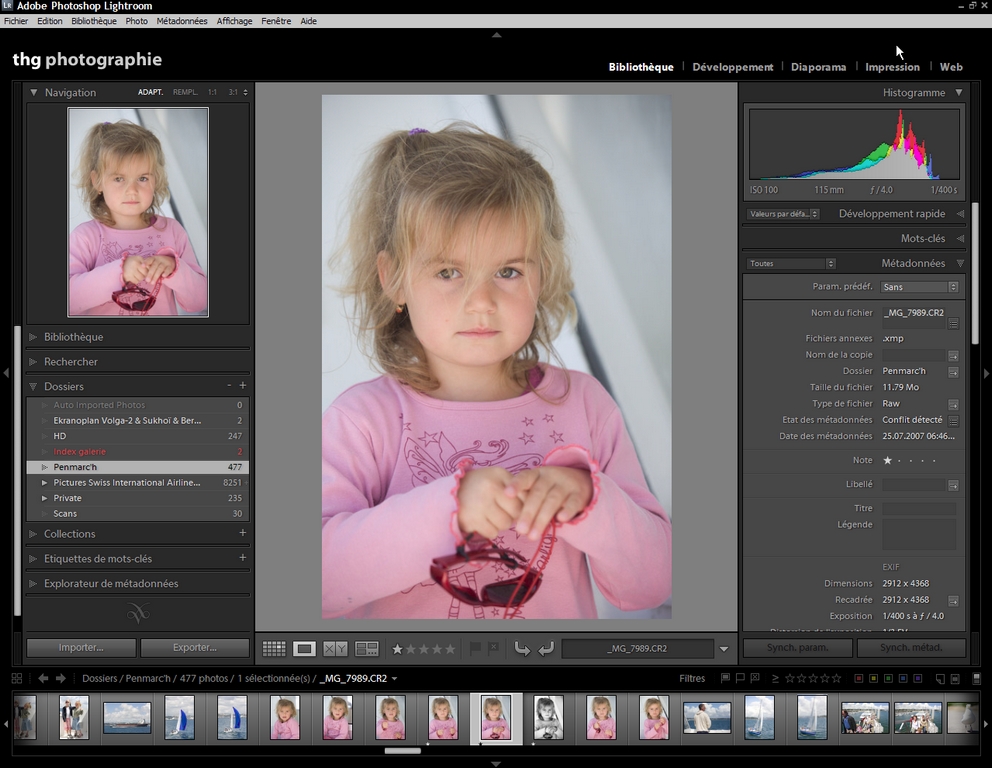This screenshot has width=992, height=768.
Task: Switch to Survey view icon
Action: point(367,649)
